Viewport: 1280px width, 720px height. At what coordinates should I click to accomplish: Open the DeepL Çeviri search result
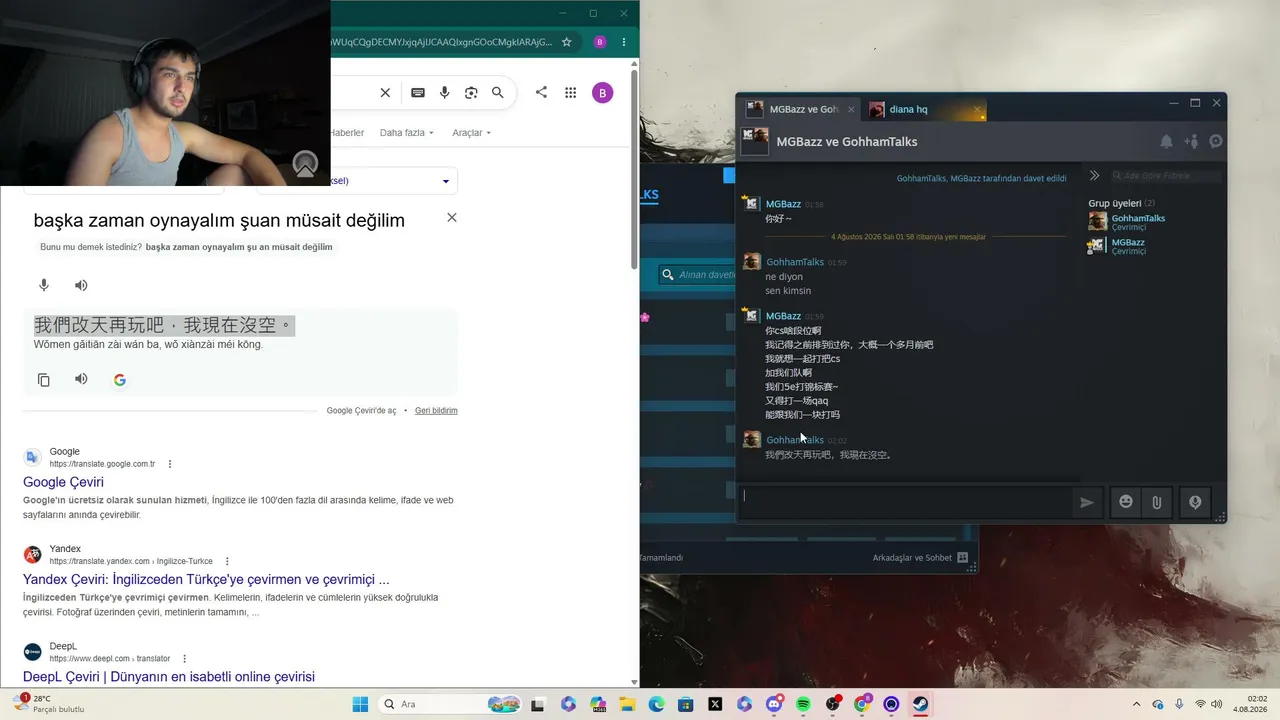tap(169, 677)
